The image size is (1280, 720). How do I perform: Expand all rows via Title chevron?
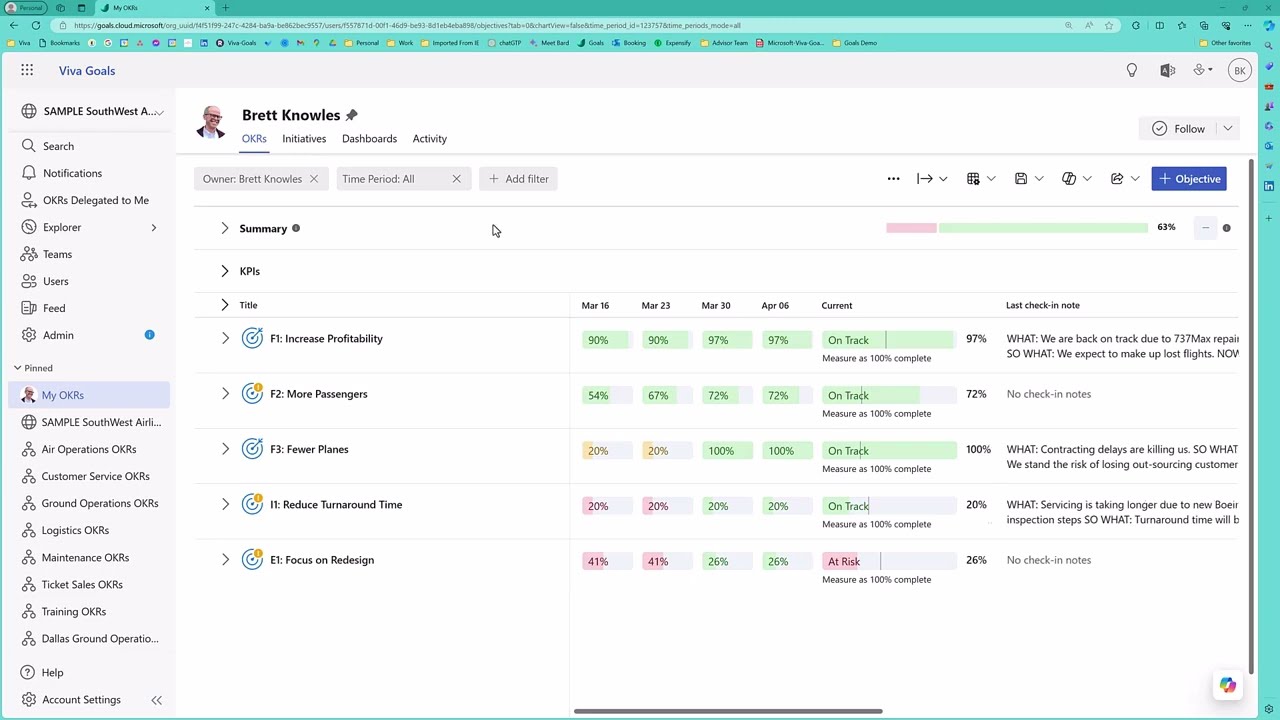click(225, 305)
